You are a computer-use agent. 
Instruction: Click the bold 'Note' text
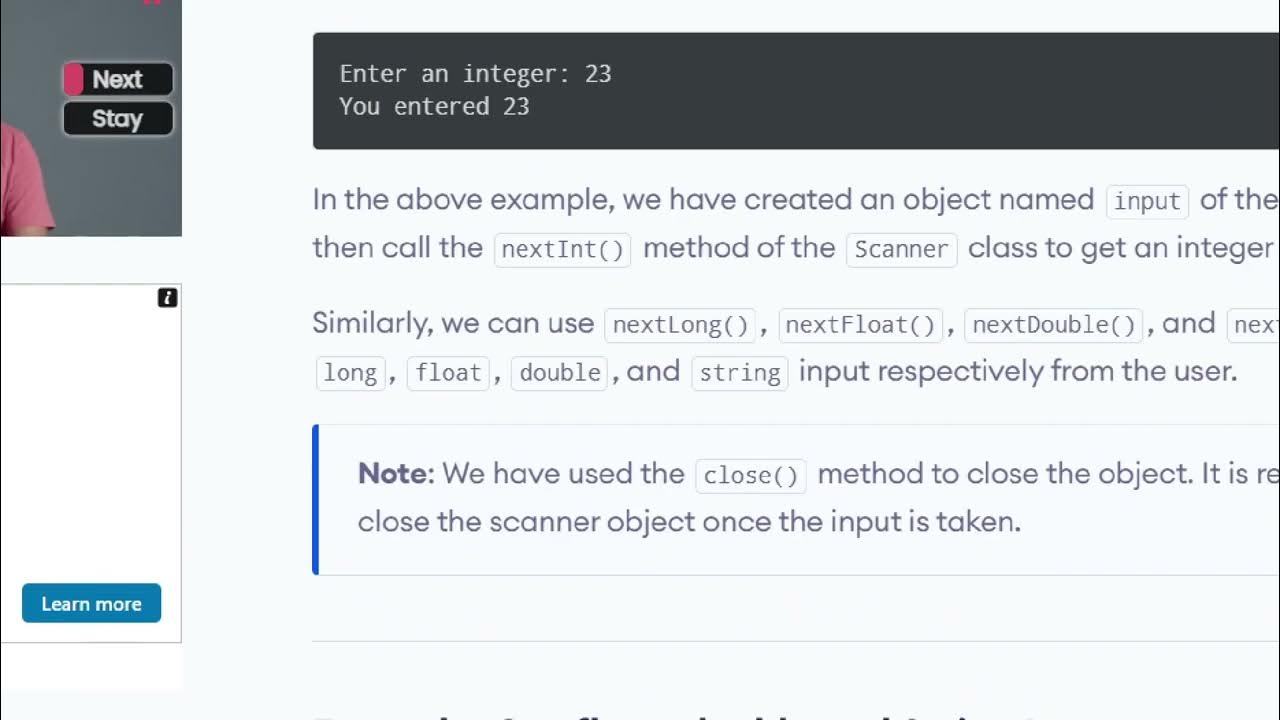coord(393,474)
